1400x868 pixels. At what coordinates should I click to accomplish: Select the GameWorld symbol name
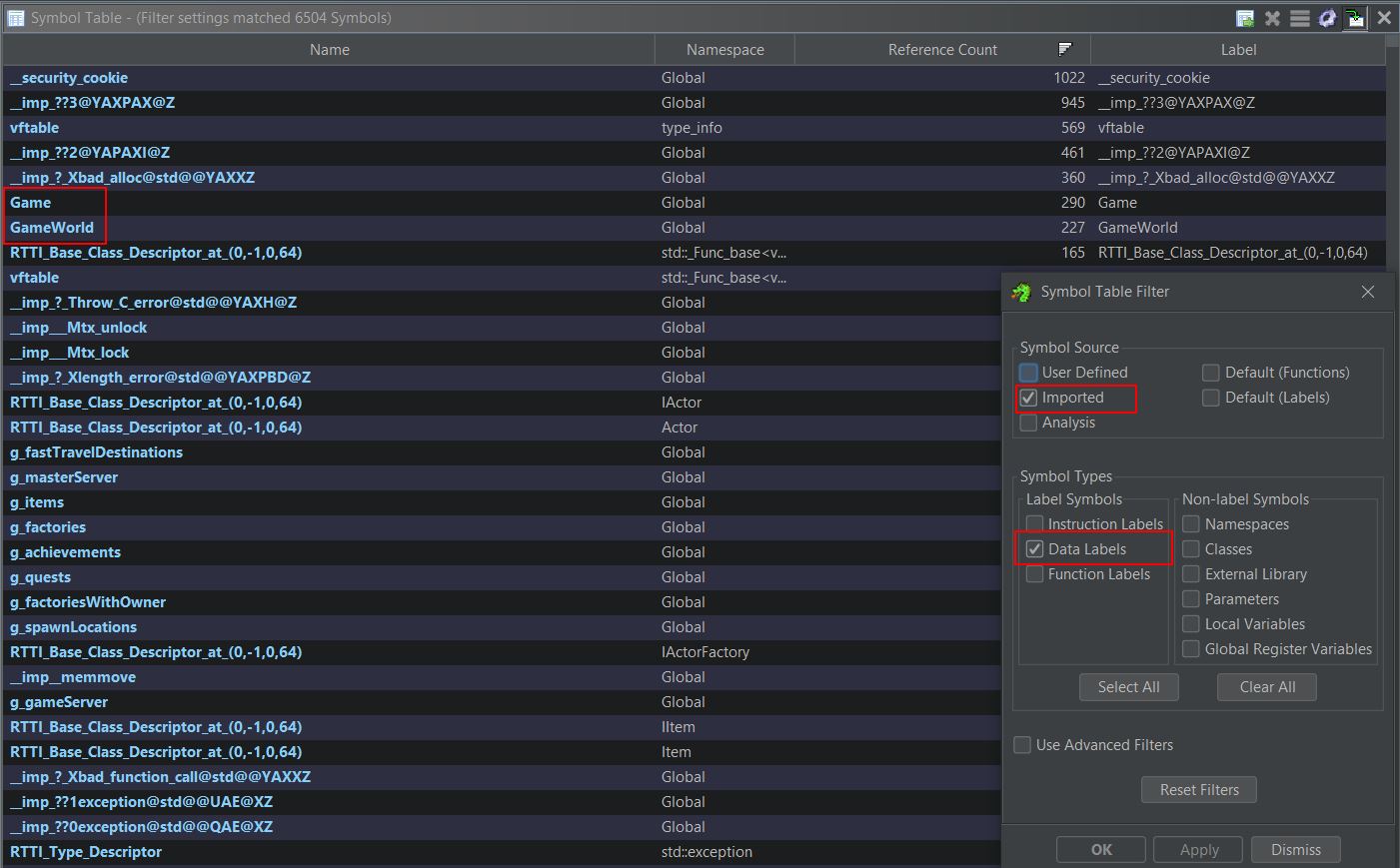point(52,228)
